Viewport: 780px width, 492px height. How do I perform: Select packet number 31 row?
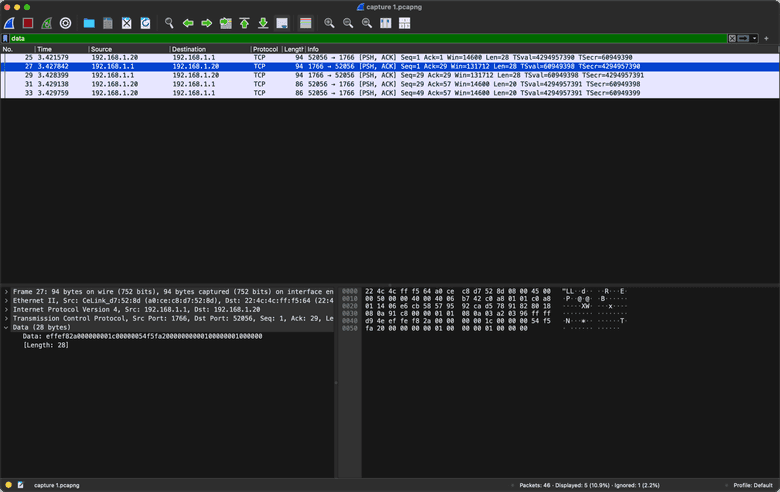390,85
